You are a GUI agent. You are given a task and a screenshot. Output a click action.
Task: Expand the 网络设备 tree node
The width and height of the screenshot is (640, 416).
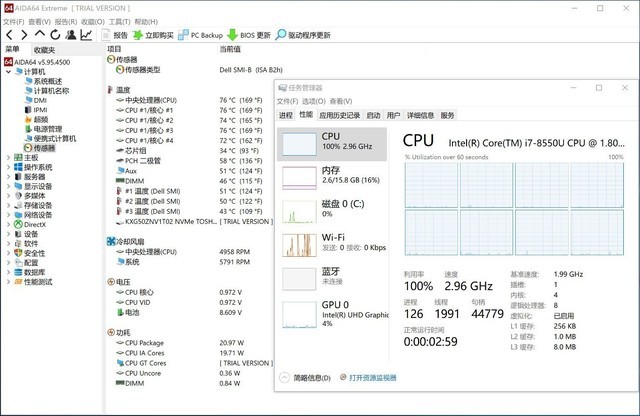coord(8,215)
